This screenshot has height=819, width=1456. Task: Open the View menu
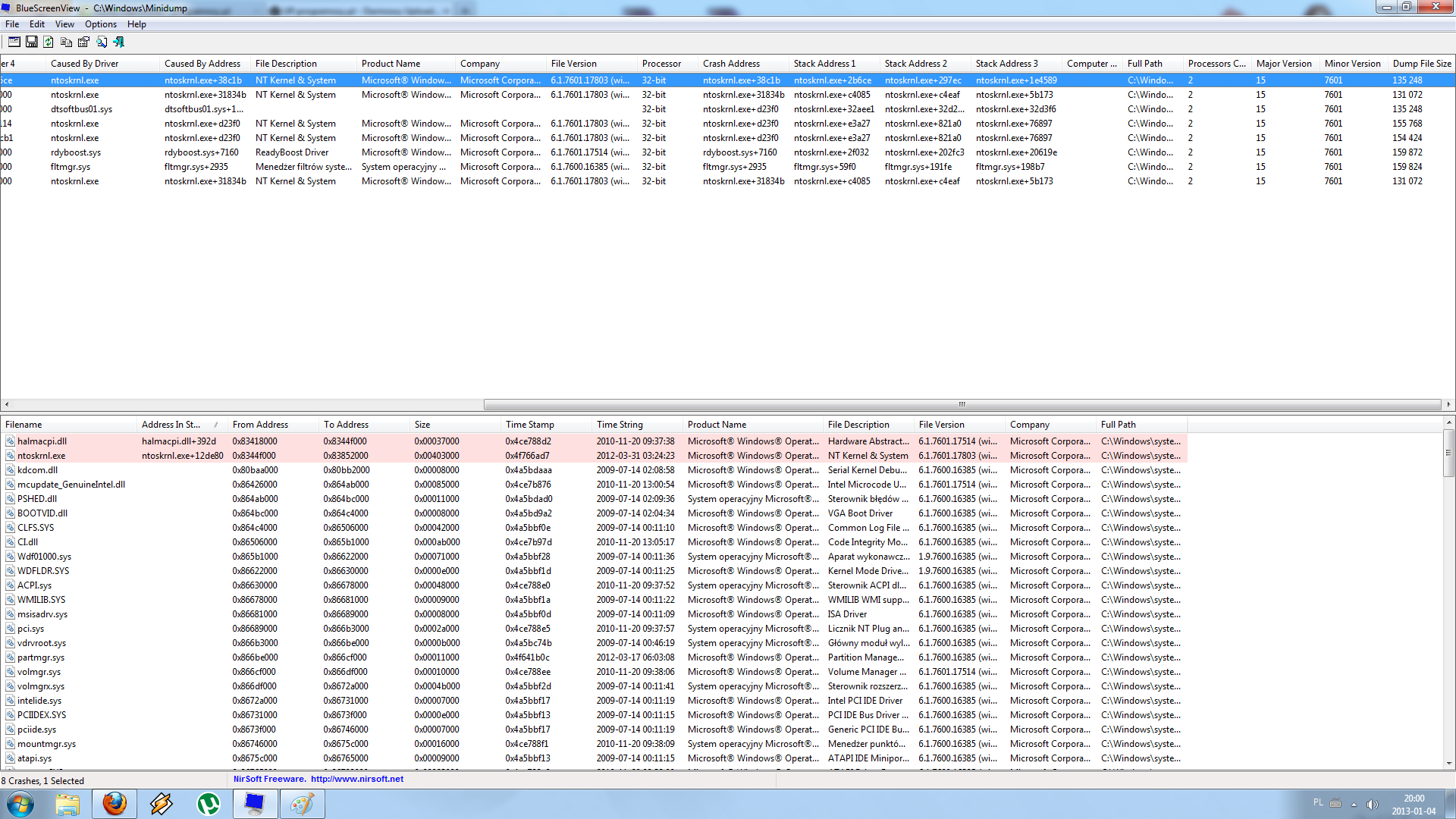click(64, 24)
